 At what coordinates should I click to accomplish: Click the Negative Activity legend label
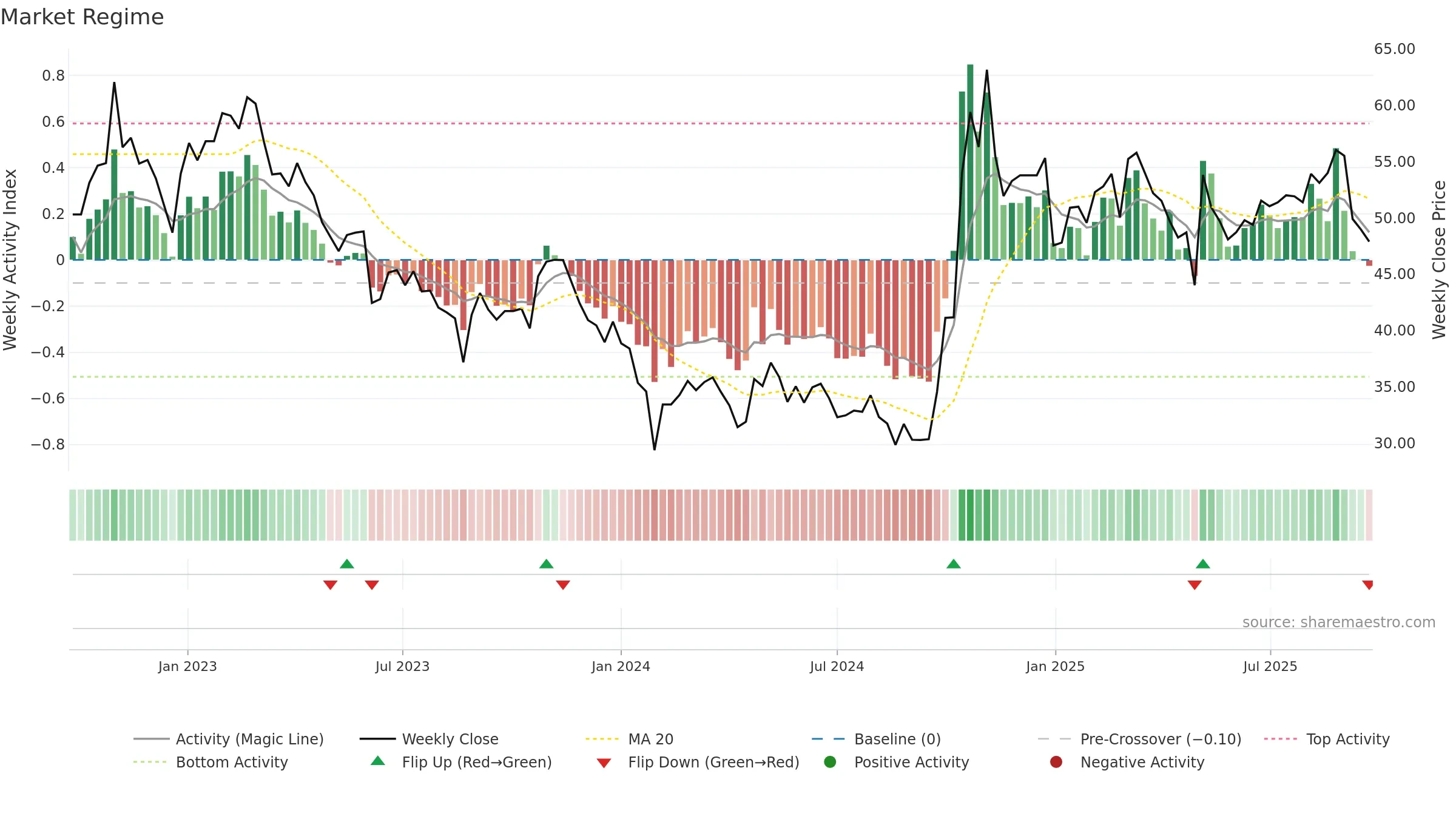[x=1142, y=762]
